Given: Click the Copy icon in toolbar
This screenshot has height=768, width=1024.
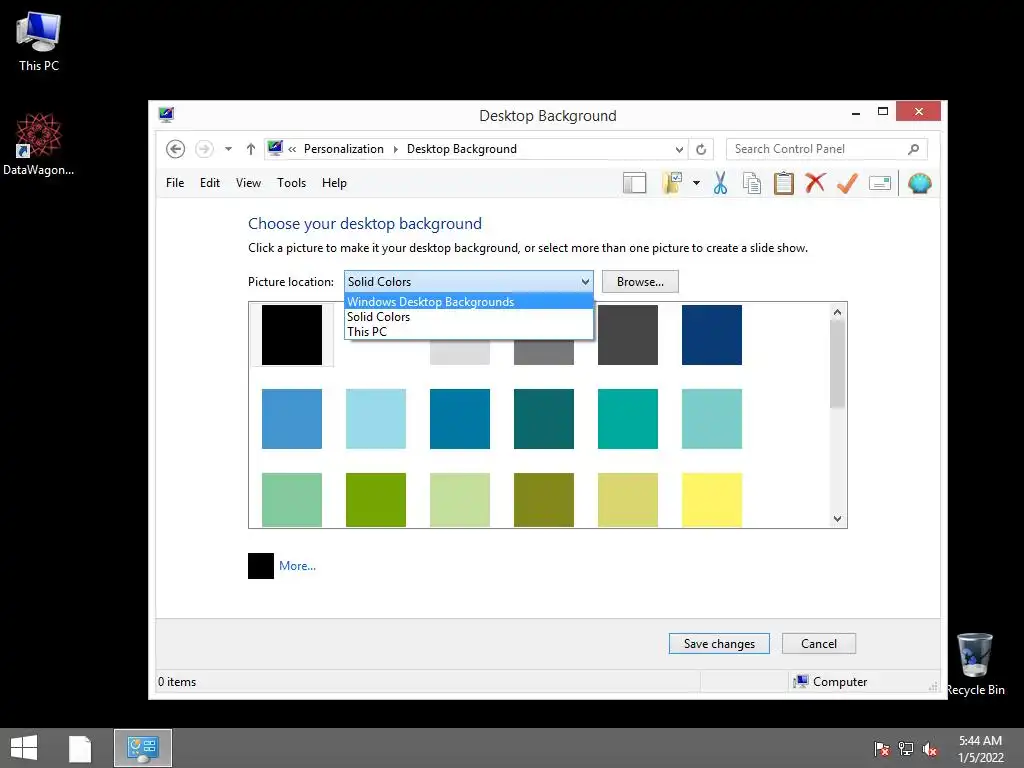Looking at the screenshot, I should point(752,184).
